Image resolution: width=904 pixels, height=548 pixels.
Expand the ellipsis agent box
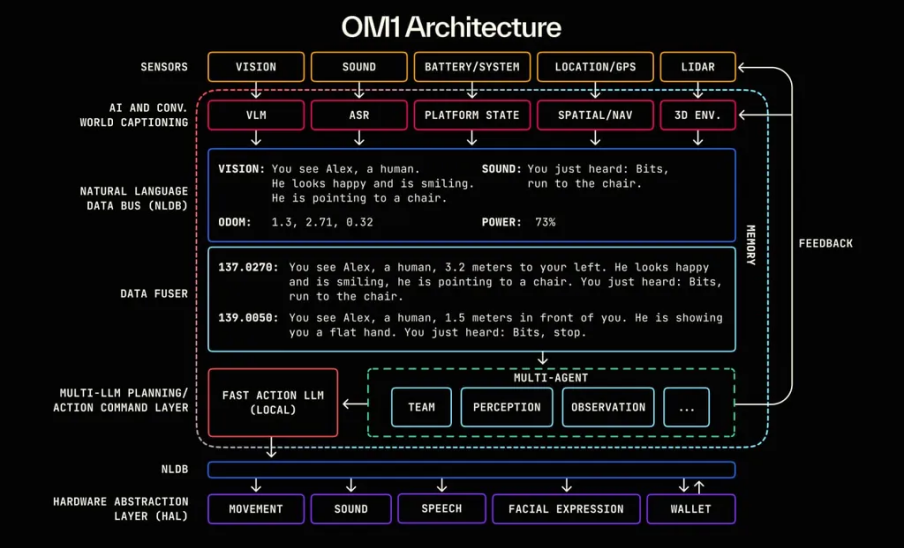(686, 407)
